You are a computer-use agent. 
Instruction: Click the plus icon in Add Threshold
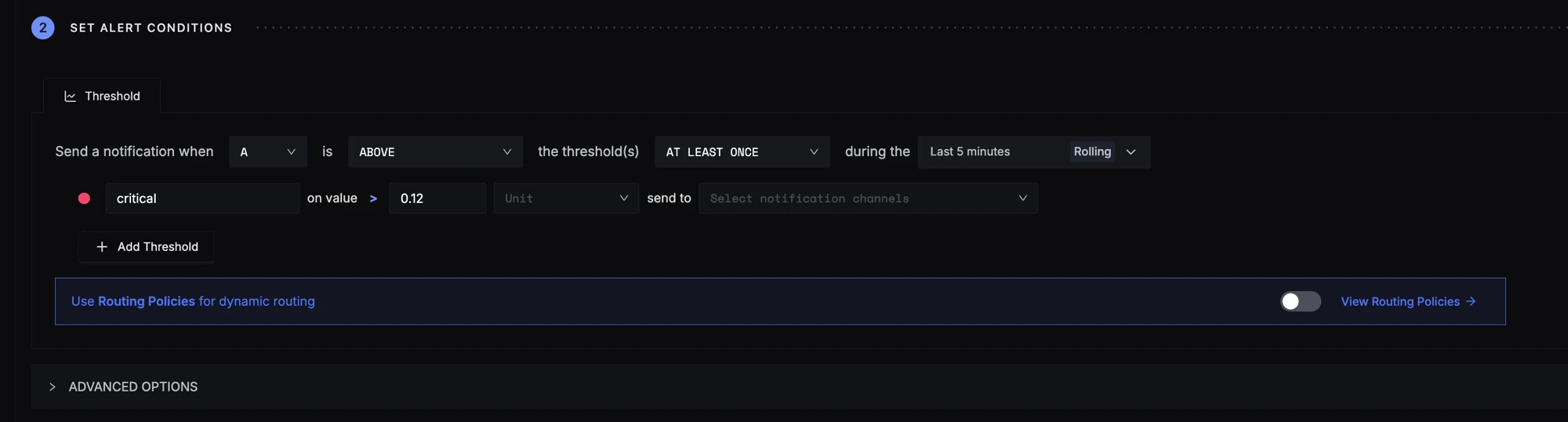102,247
